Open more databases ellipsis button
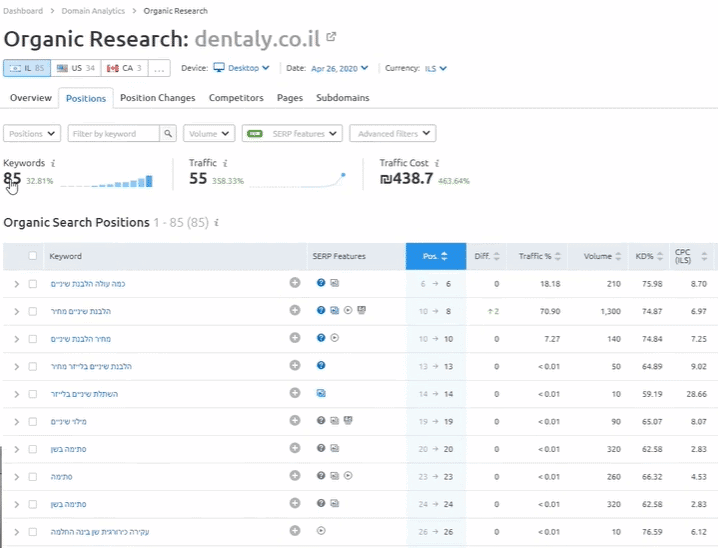The height and width of the screenshot is (548, 718). pos(159,68)
